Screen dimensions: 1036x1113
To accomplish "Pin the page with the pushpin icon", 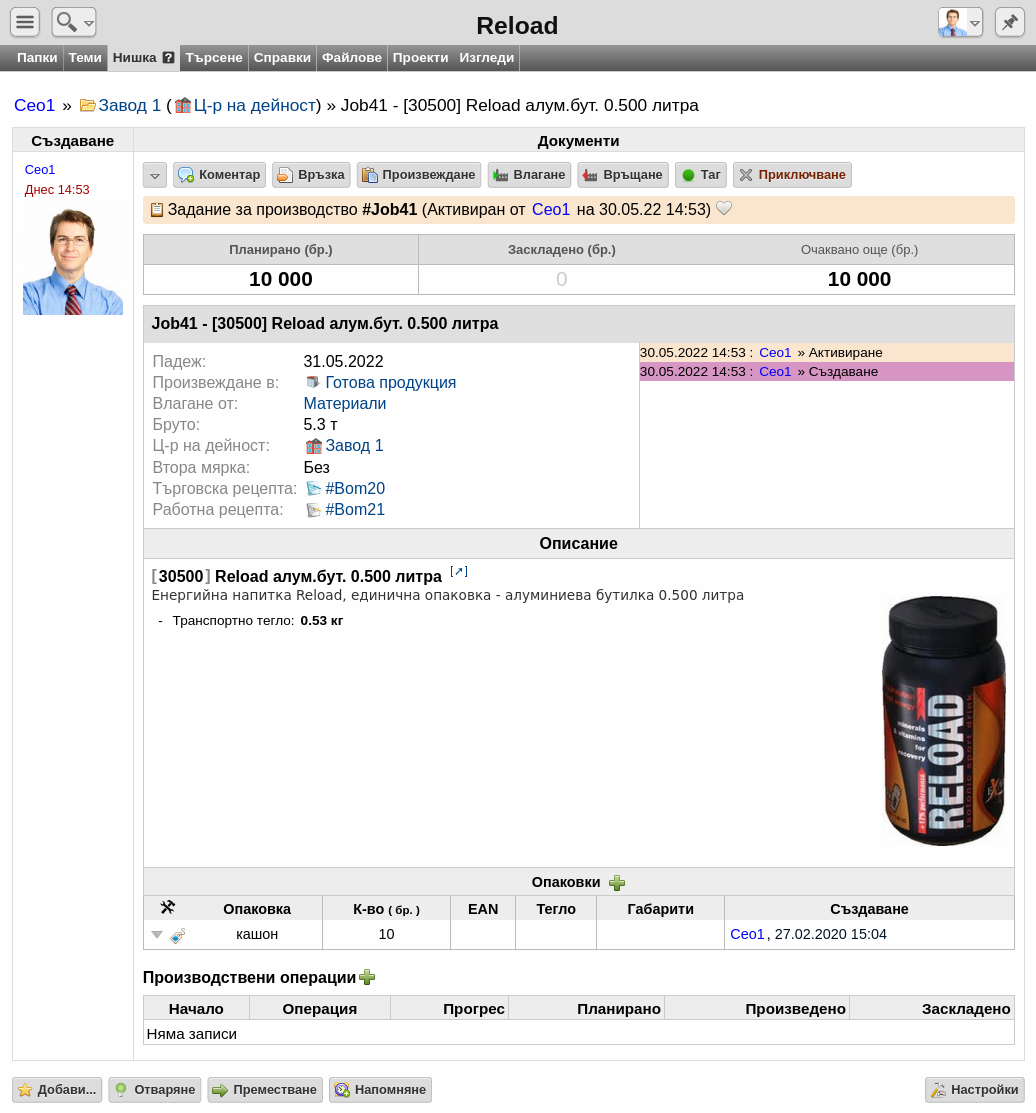I will (x=1009, y=22).
